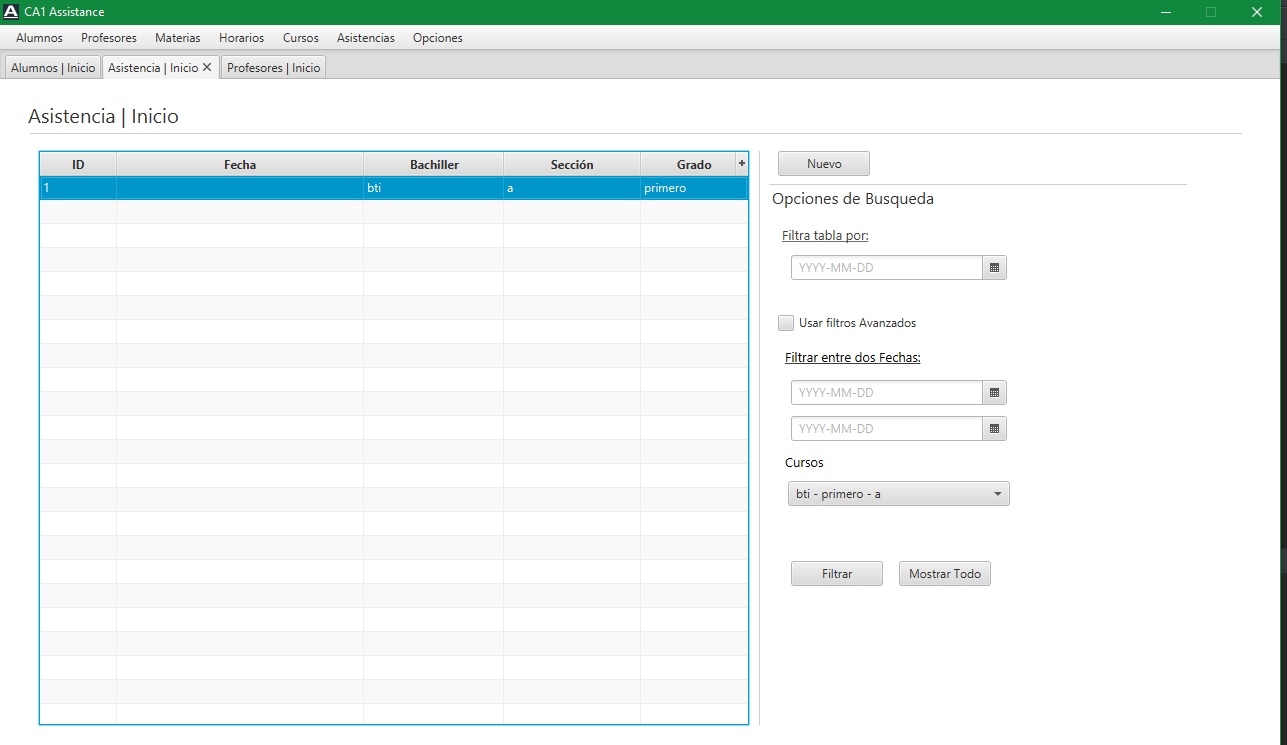Select the Grado cell reading primero

click(694, 188)
